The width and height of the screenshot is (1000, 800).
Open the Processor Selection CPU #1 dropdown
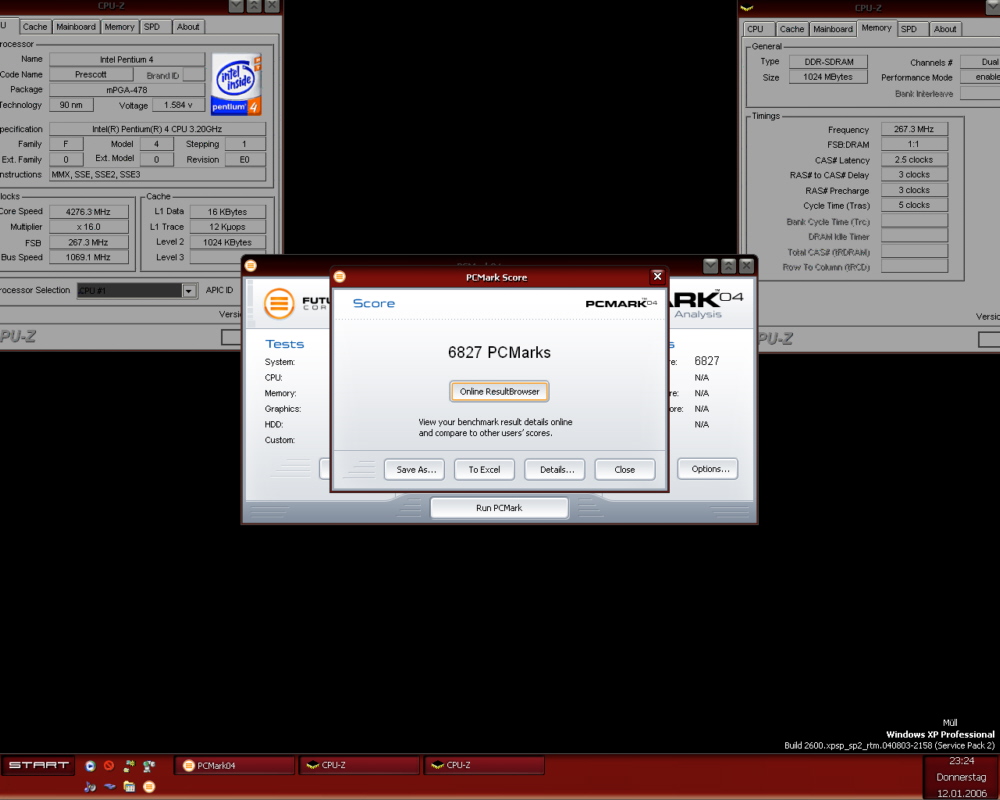[188, 291]
